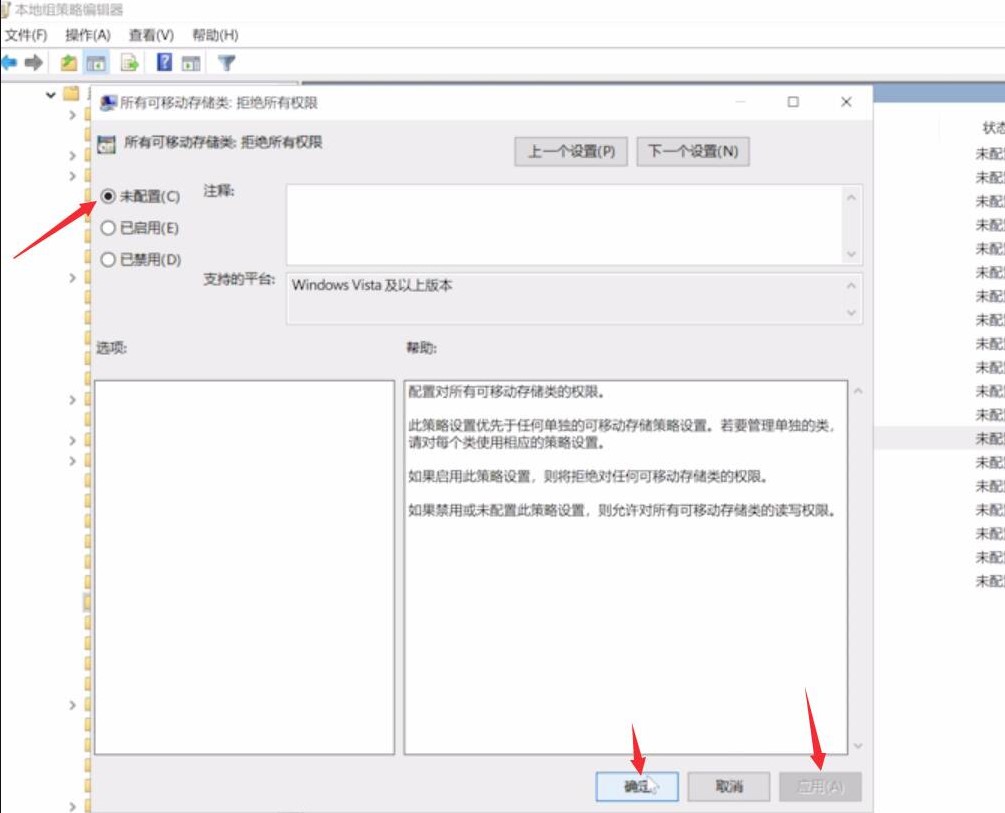This screenshot has width=1005, height=813.
Task: Click the 如果启用此策略设置 help paragraph
Action: [588, 476]
